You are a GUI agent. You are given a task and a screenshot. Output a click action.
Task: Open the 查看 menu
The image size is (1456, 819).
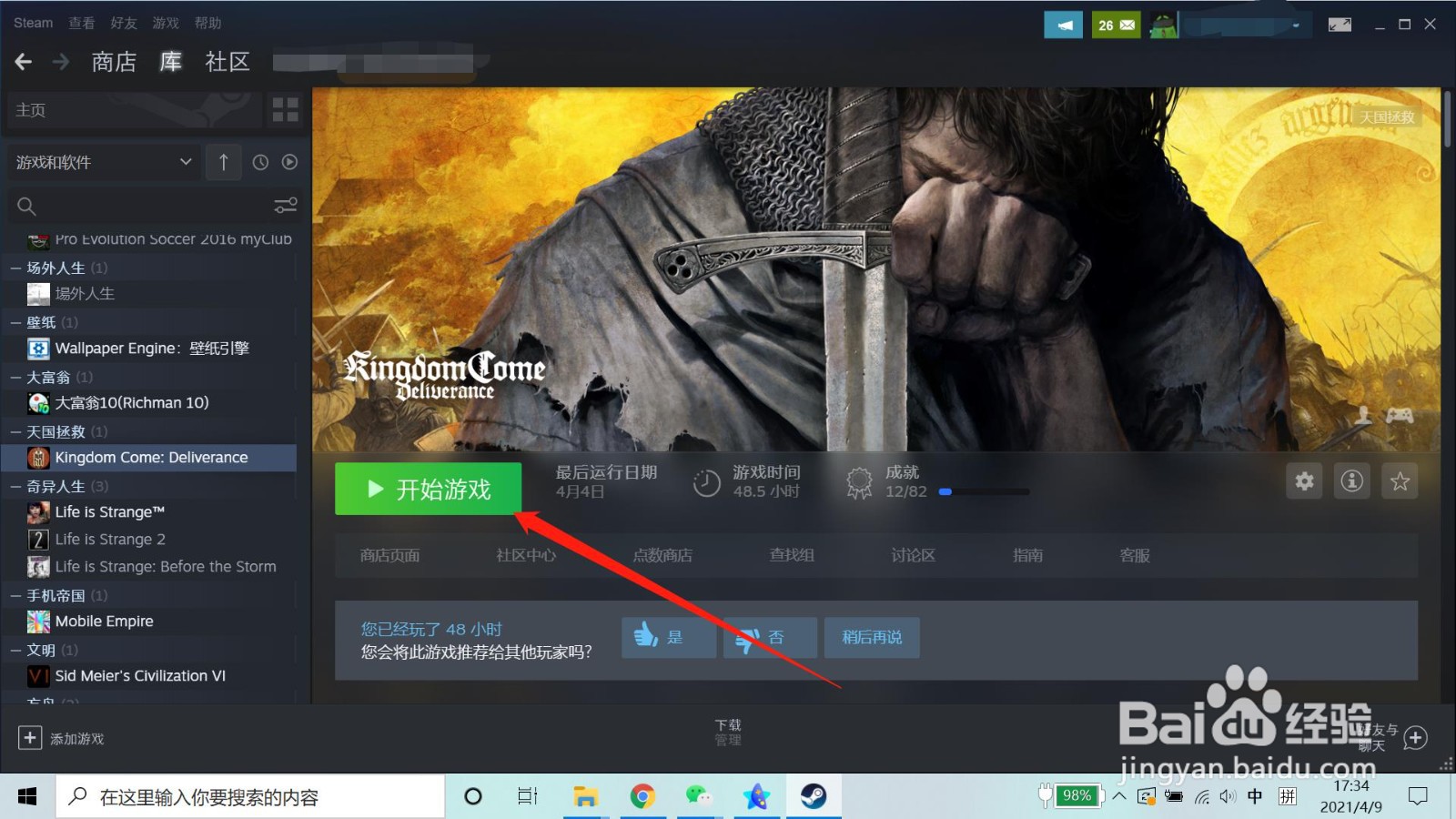coord(82,23)
